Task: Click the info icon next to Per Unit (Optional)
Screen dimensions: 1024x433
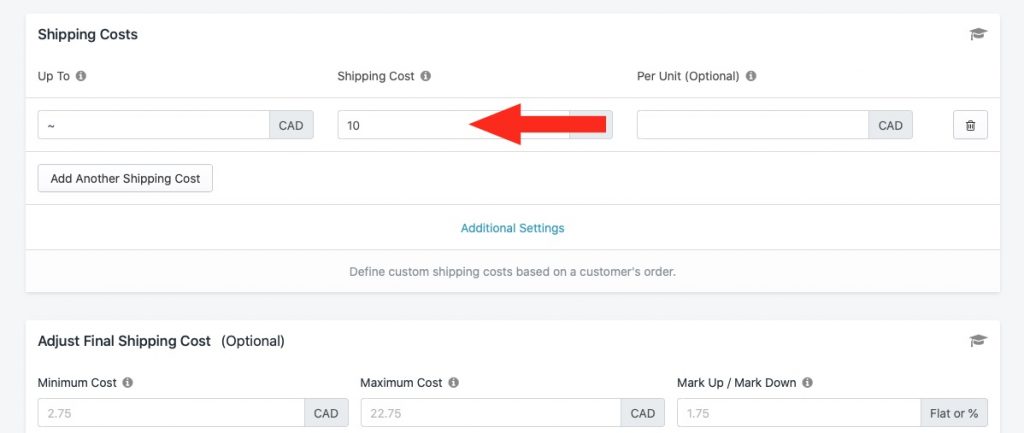Action: pyautogui.click(x=751, y=76)
